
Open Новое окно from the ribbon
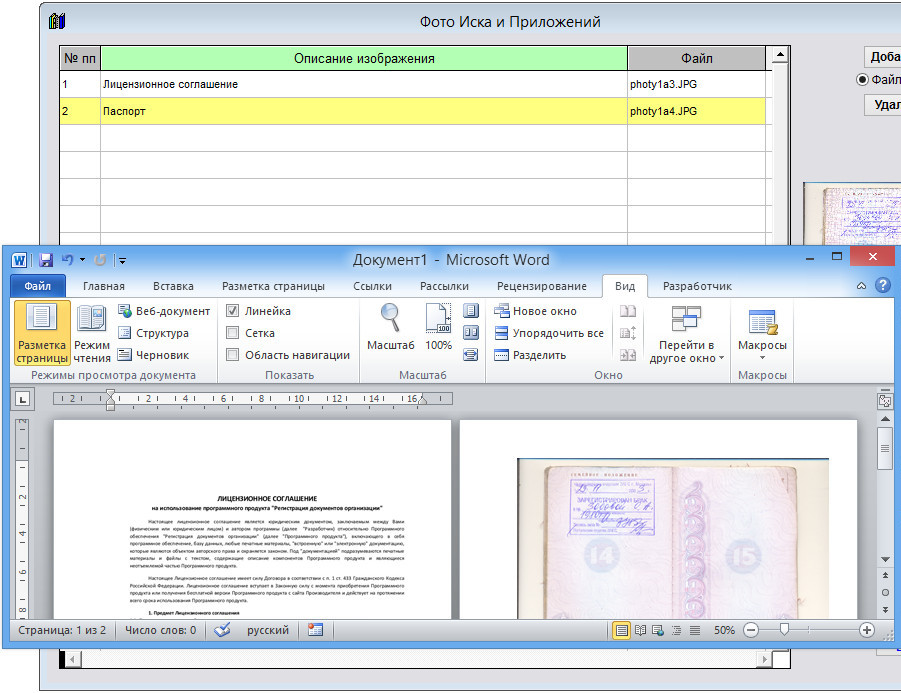(535, 311)
